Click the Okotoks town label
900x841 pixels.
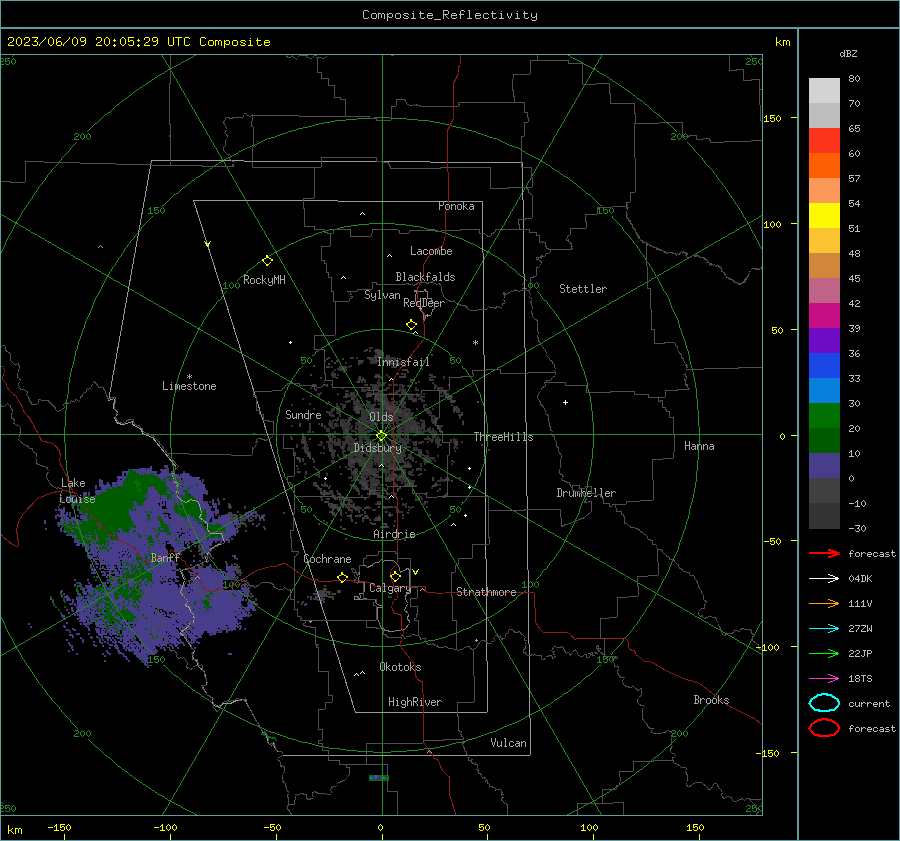pos(400,667)
